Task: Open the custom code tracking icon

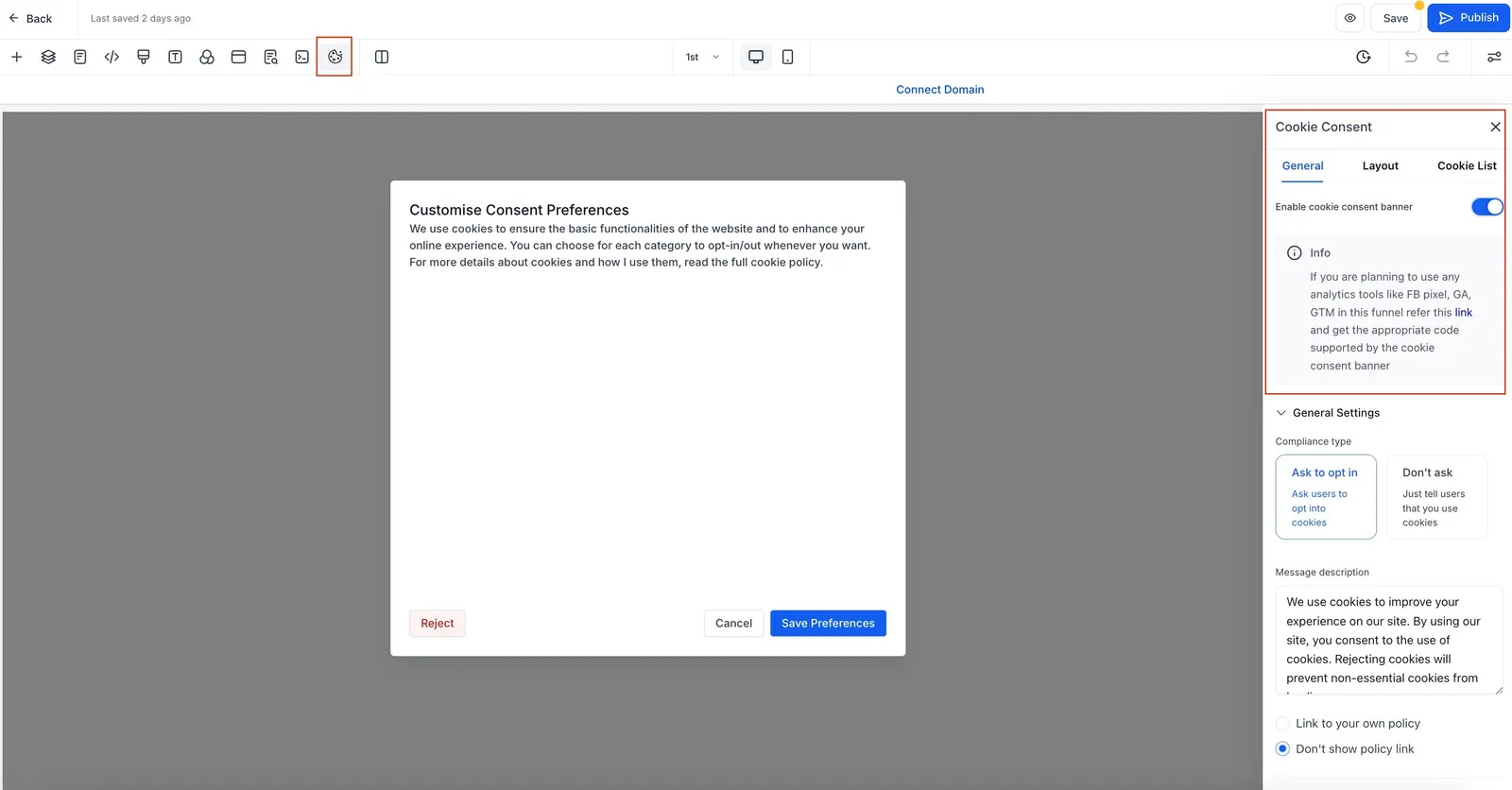Action: coord(112,57)
